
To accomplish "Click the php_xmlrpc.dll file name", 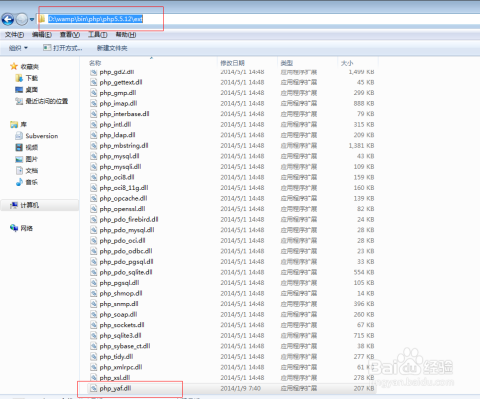I will point(121,367).
